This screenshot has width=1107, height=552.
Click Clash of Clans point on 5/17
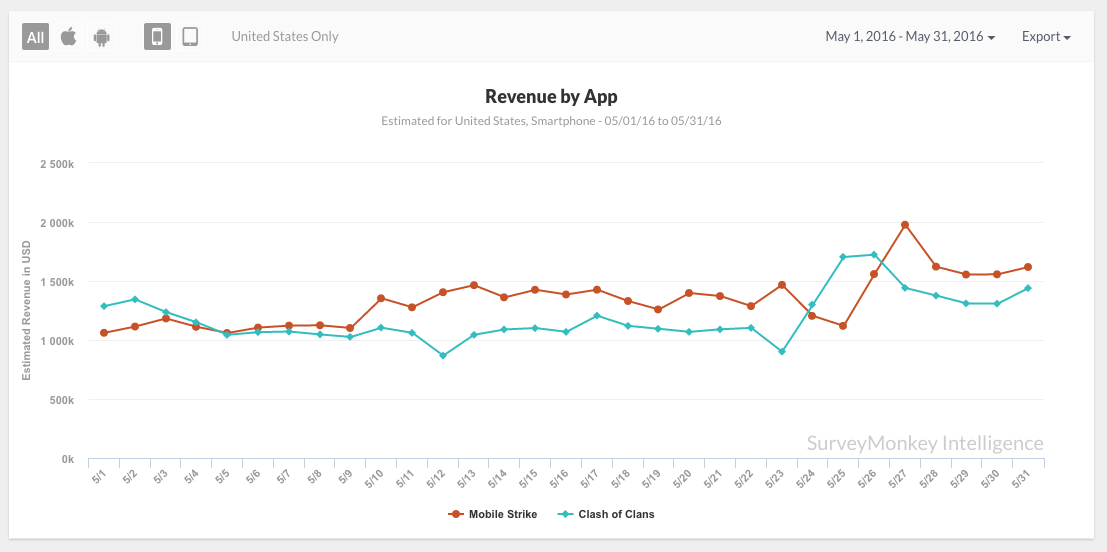point(597,316)
